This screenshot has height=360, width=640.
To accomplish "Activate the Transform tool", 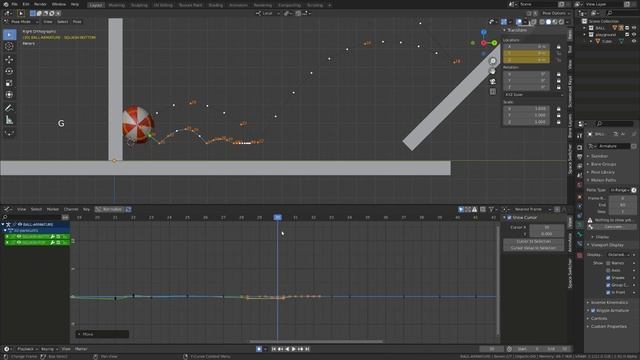I will 9,95.
